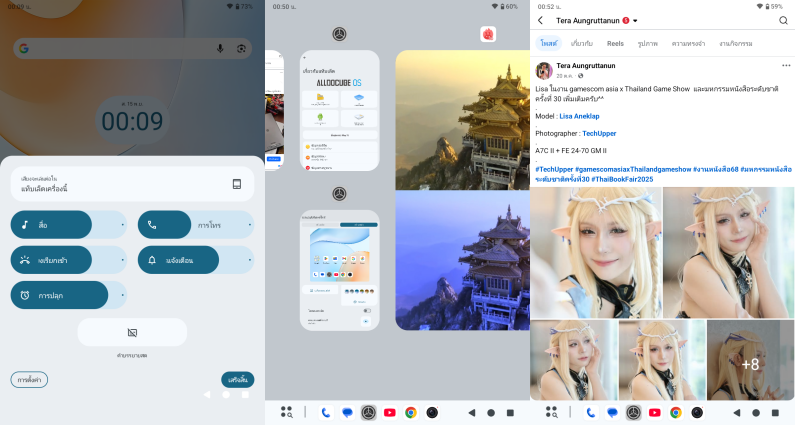795x425 pixels.
Task: Click the alarm (การปลุก) volume slider
Action: coord(68,295)
